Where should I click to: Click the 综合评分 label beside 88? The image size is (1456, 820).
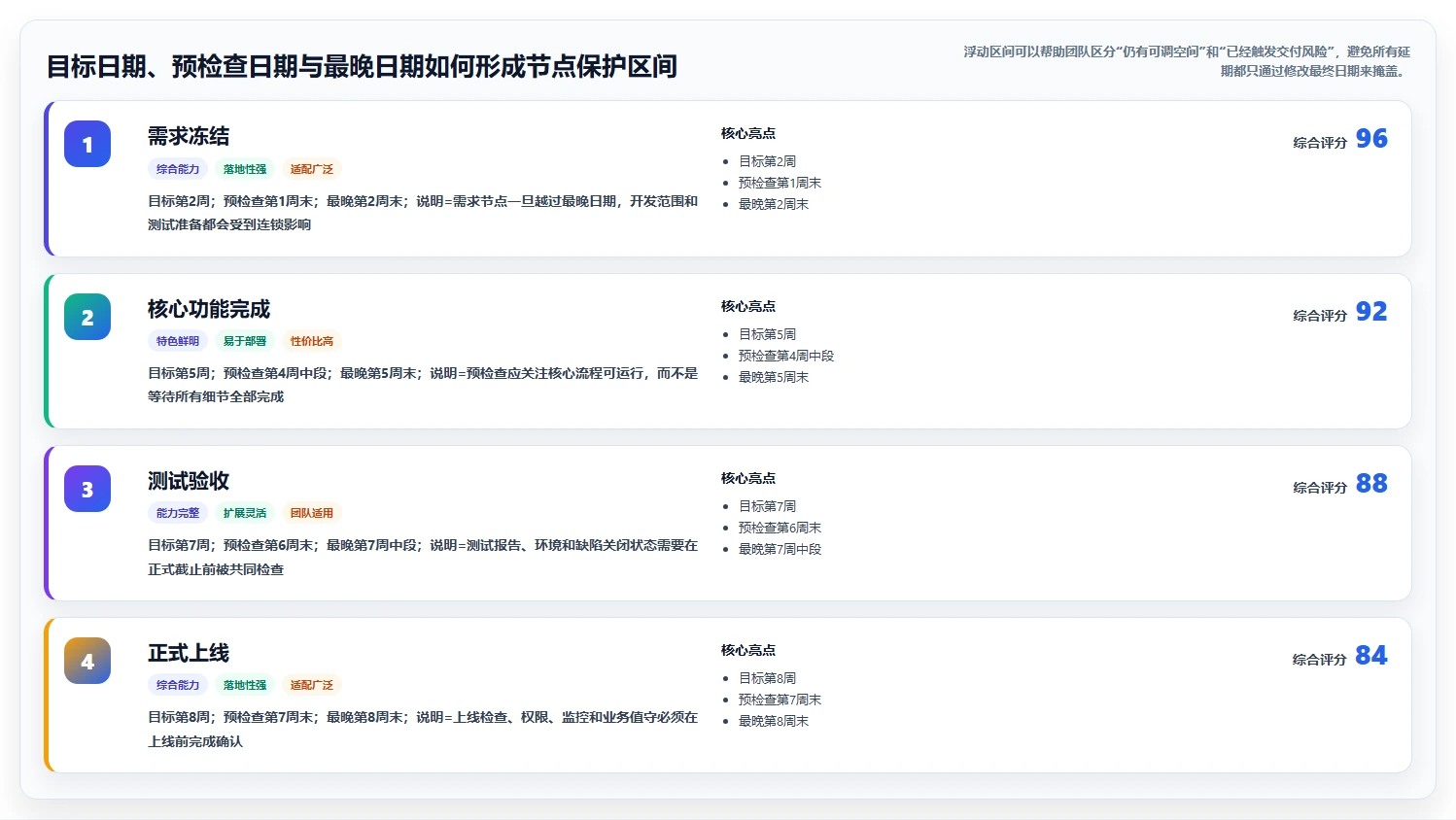[x=1320, y=488]
